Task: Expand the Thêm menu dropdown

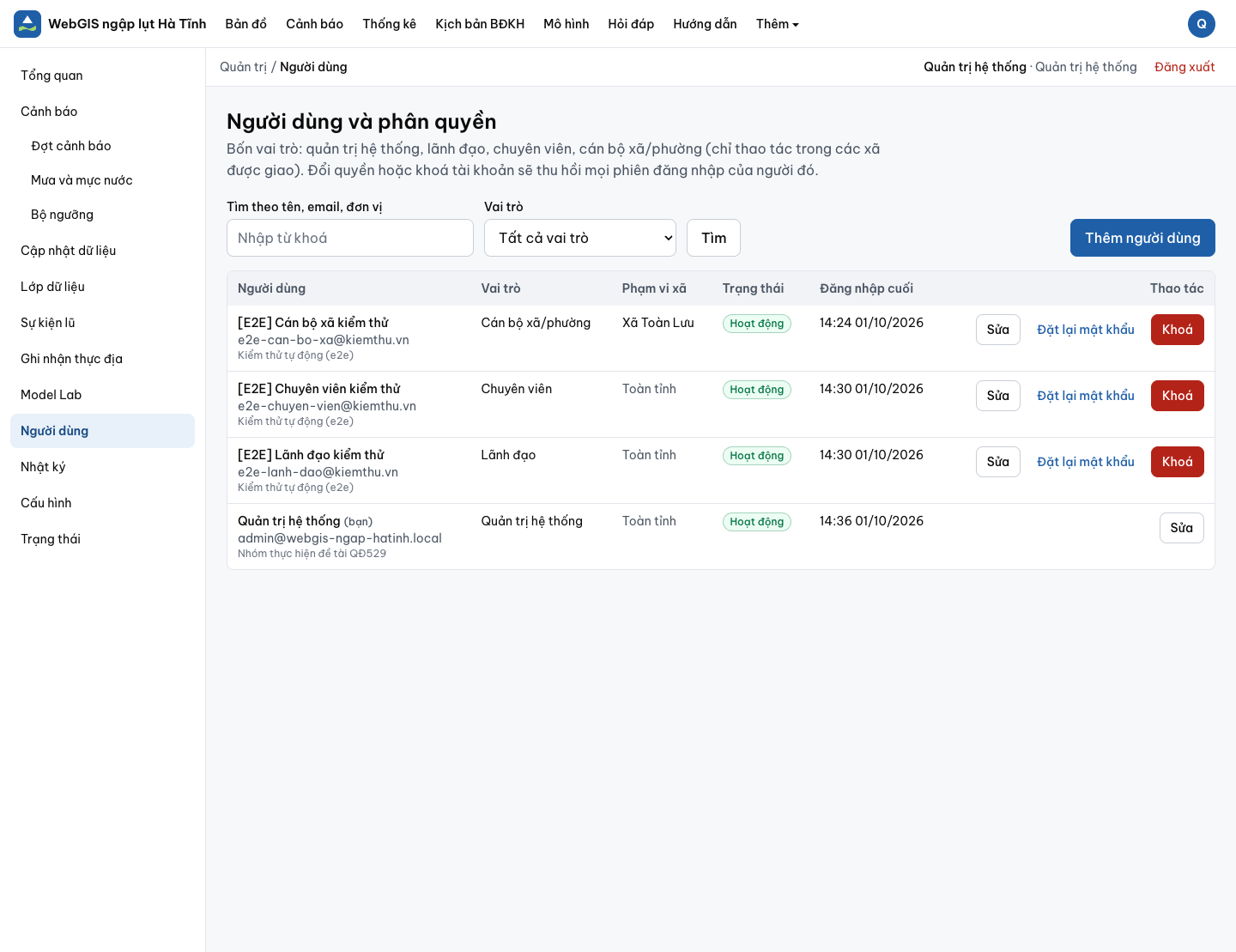Action: point(778,24)
